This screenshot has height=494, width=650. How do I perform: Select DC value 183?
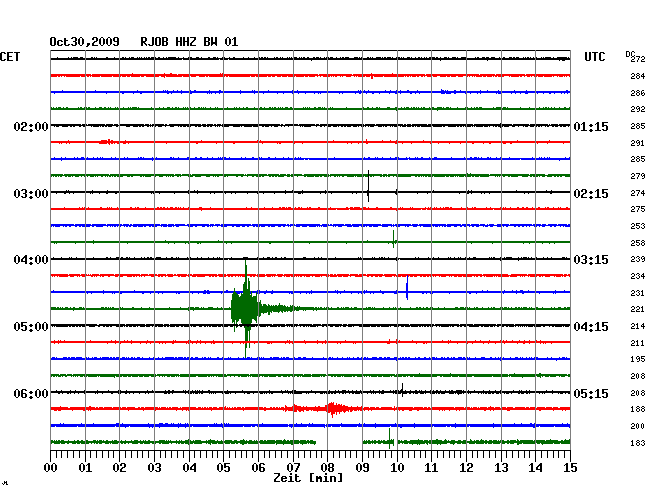coord(638,443)
